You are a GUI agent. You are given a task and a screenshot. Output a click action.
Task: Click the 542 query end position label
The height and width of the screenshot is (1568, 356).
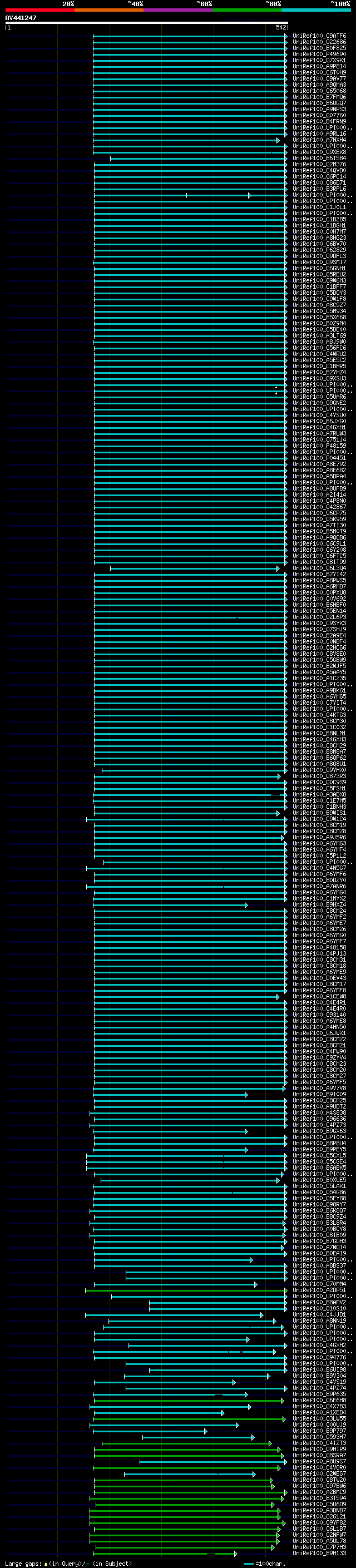coord(281,27)
